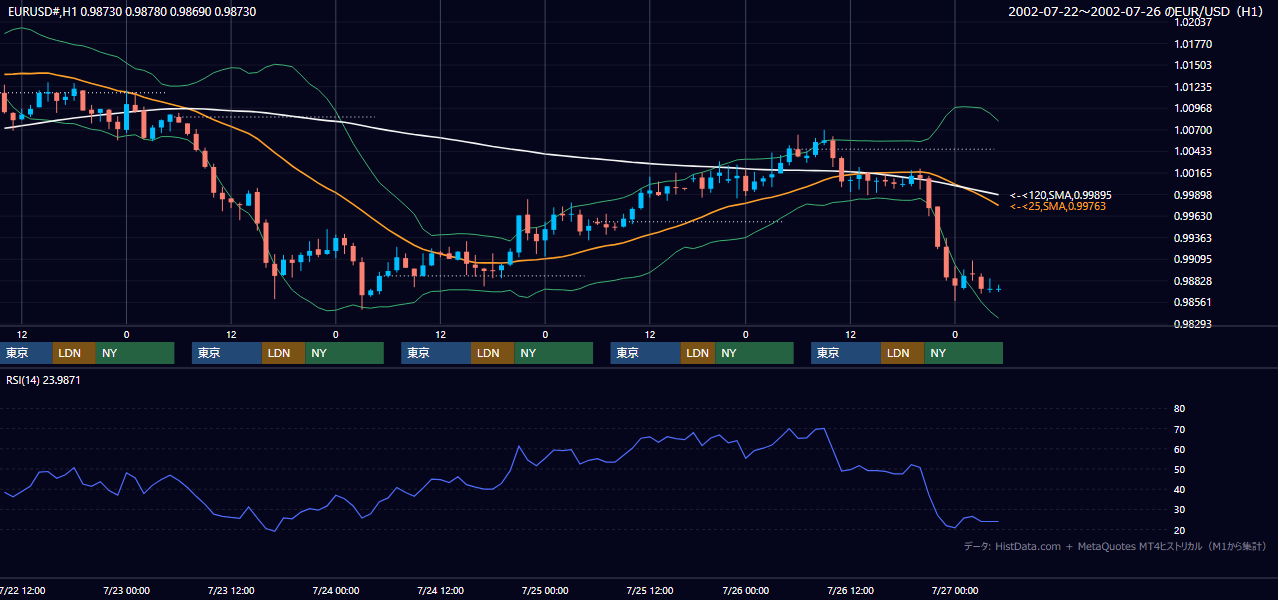Choose the 7/25 00:00 time label
Viewport: 1278px width, 600px height.
545,590
